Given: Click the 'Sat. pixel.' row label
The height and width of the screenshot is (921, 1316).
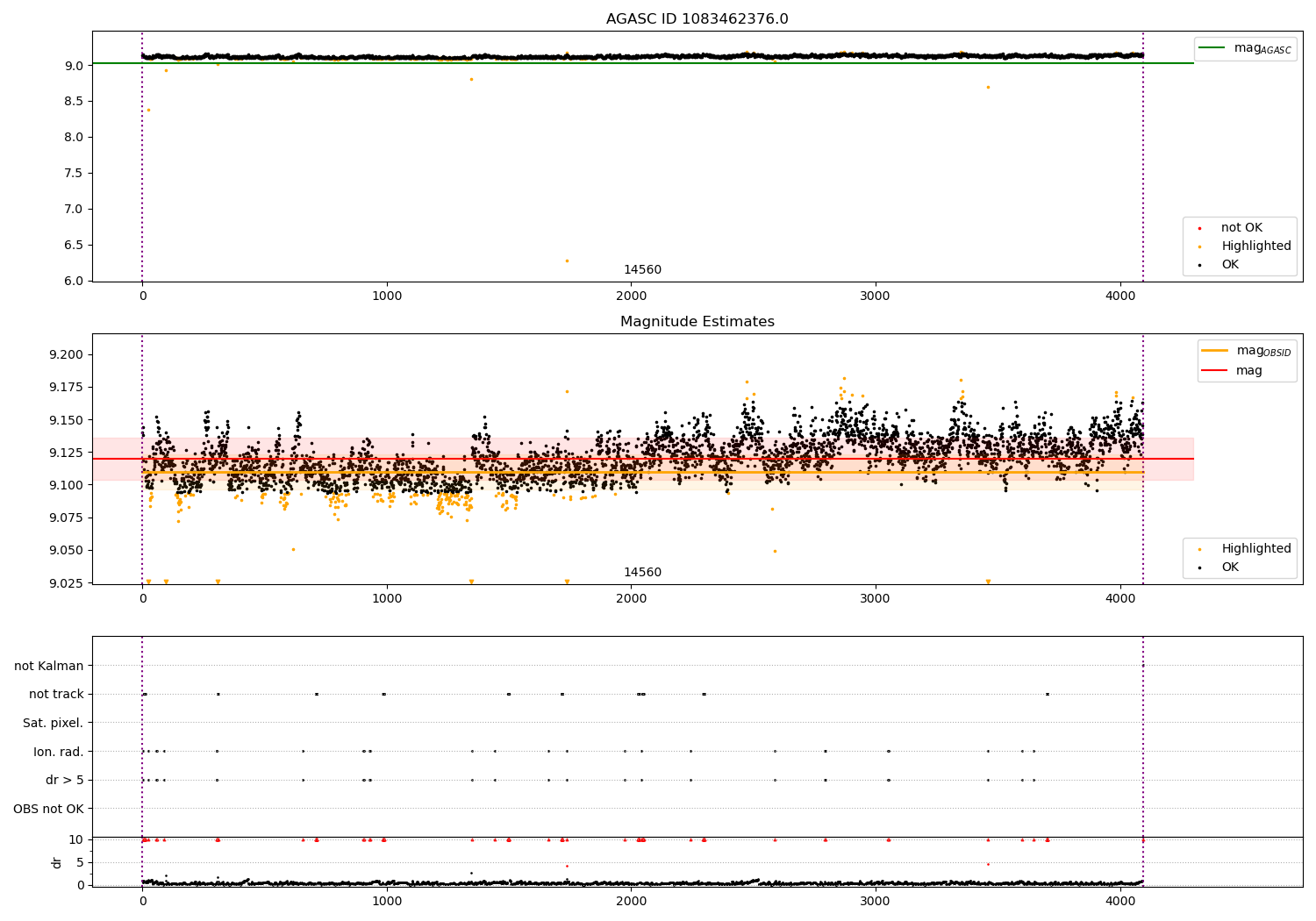Looking at the screenshot, I should pos(54,724).
